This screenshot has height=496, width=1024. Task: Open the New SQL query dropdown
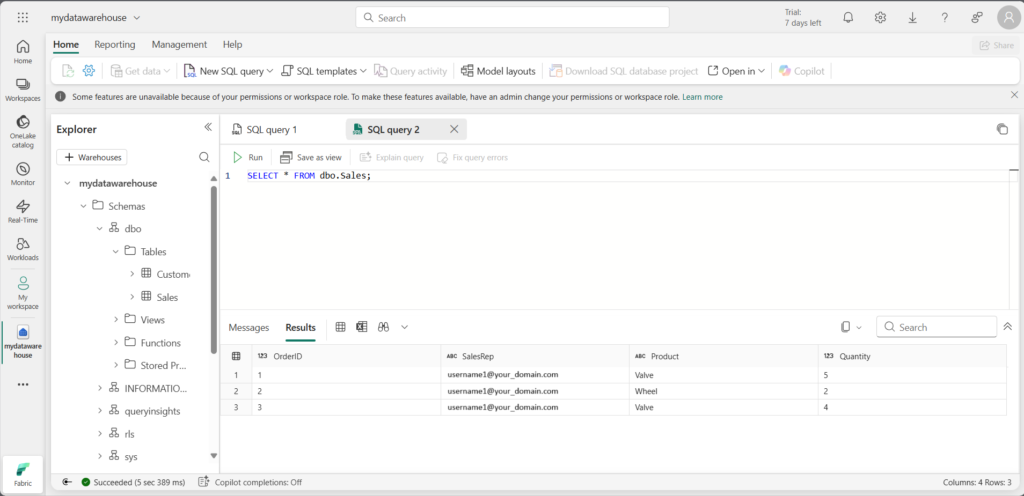tap(271, 71)
